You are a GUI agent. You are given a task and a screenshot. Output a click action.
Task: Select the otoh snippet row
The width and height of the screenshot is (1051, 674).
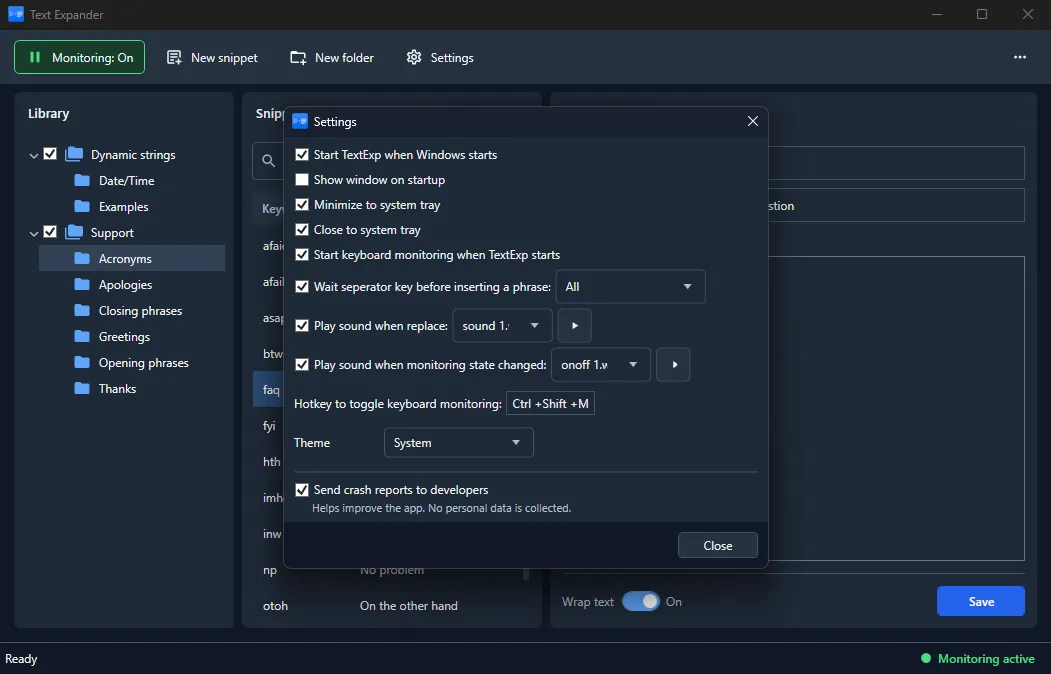pos(391,606)
